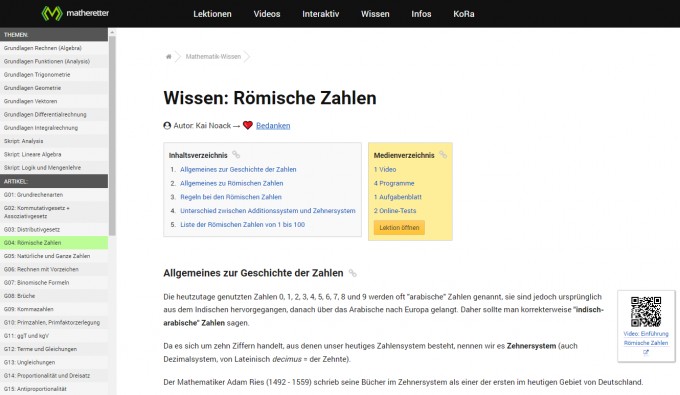Click the 1 Aufgabenblatt media link

(x=398, y=197)
